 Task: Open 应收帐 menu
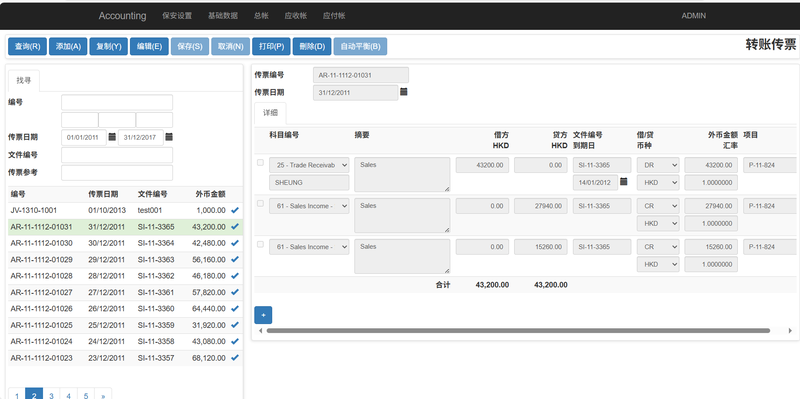[296, 16]
